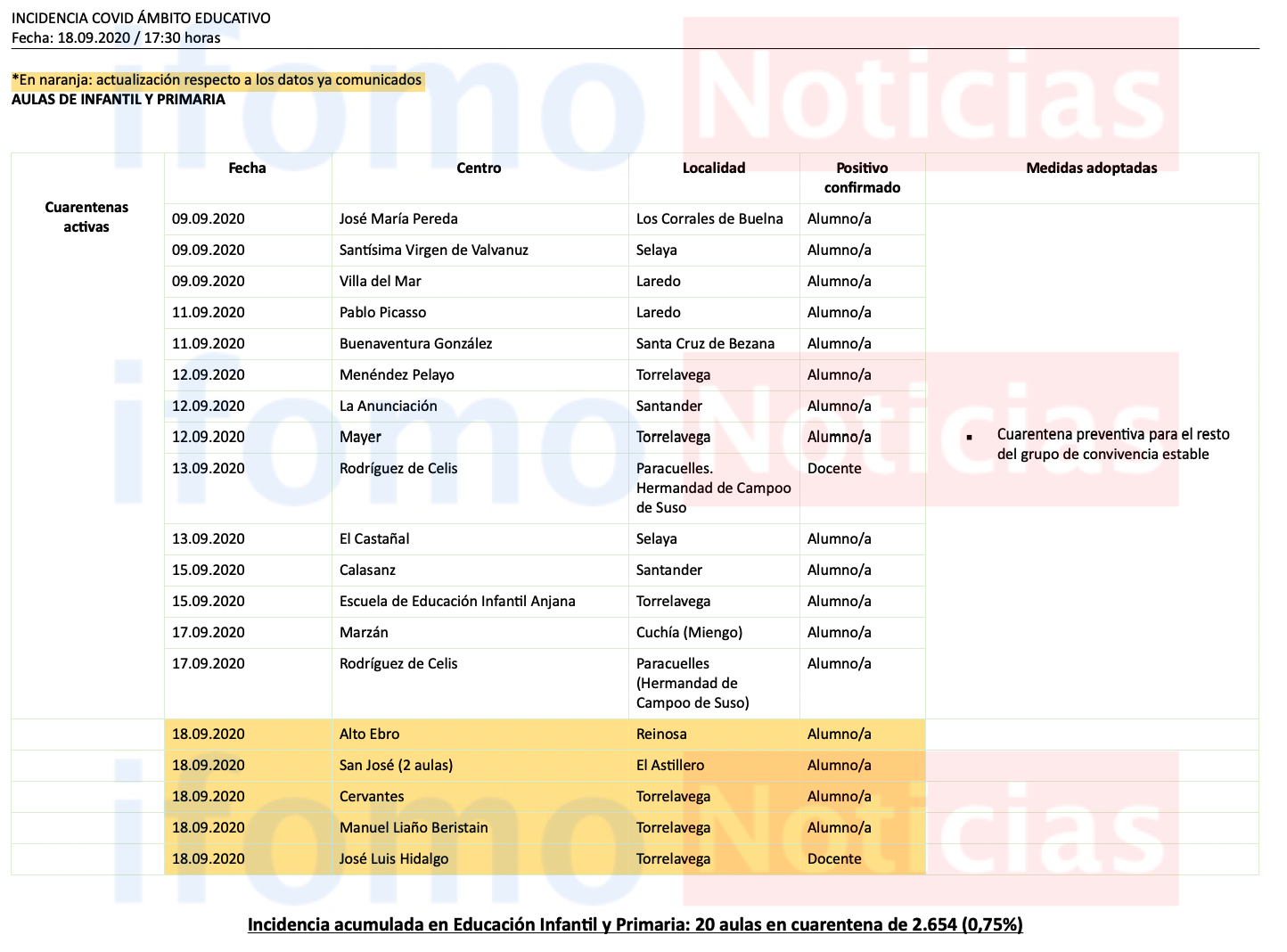This screenshot has width=1287, height=952.
Task: Select the 'Santísima Virgen de Valvanuz' cell
Action: point(433,250)
